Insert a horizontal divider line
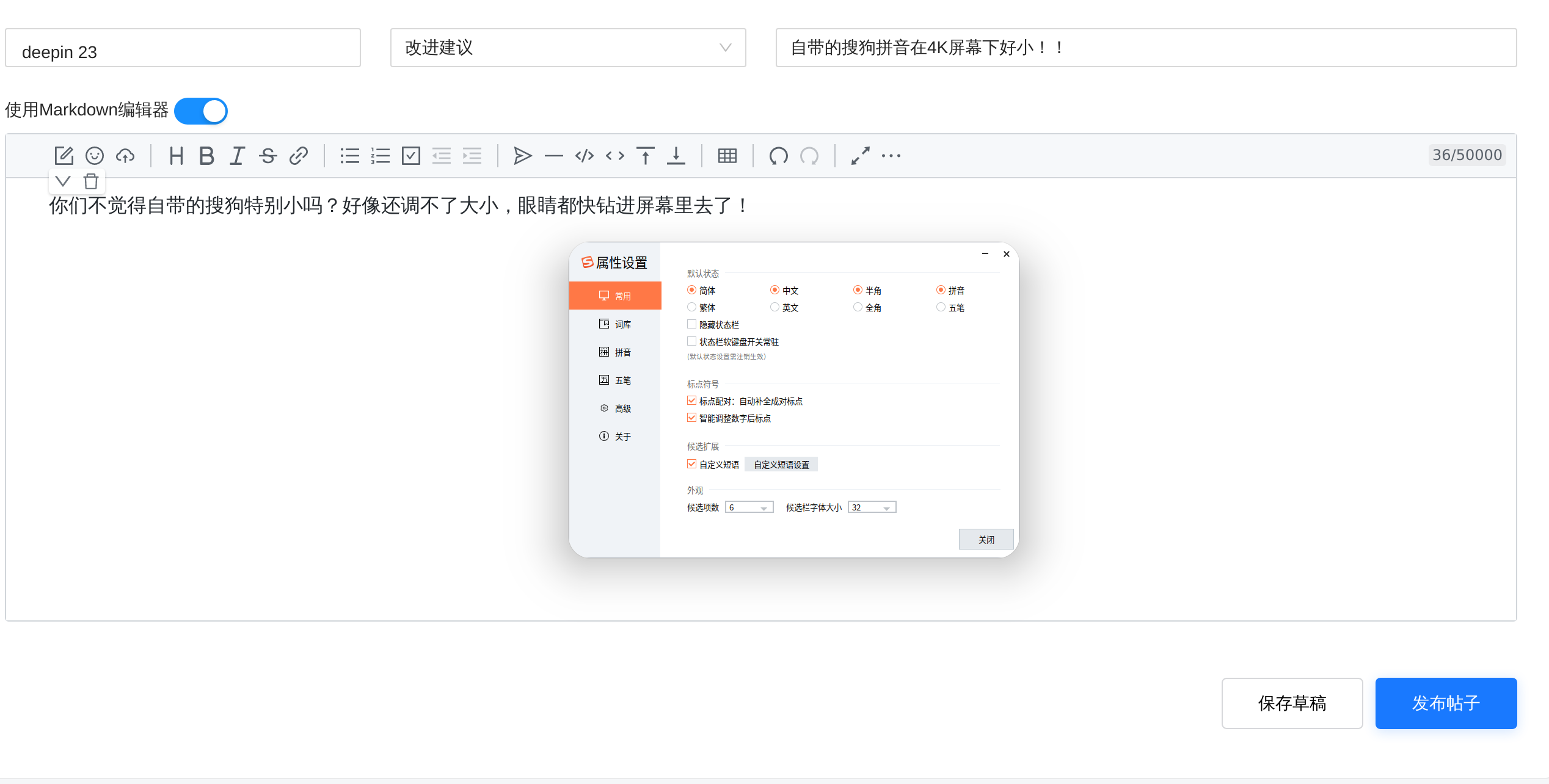 [553, 156]
